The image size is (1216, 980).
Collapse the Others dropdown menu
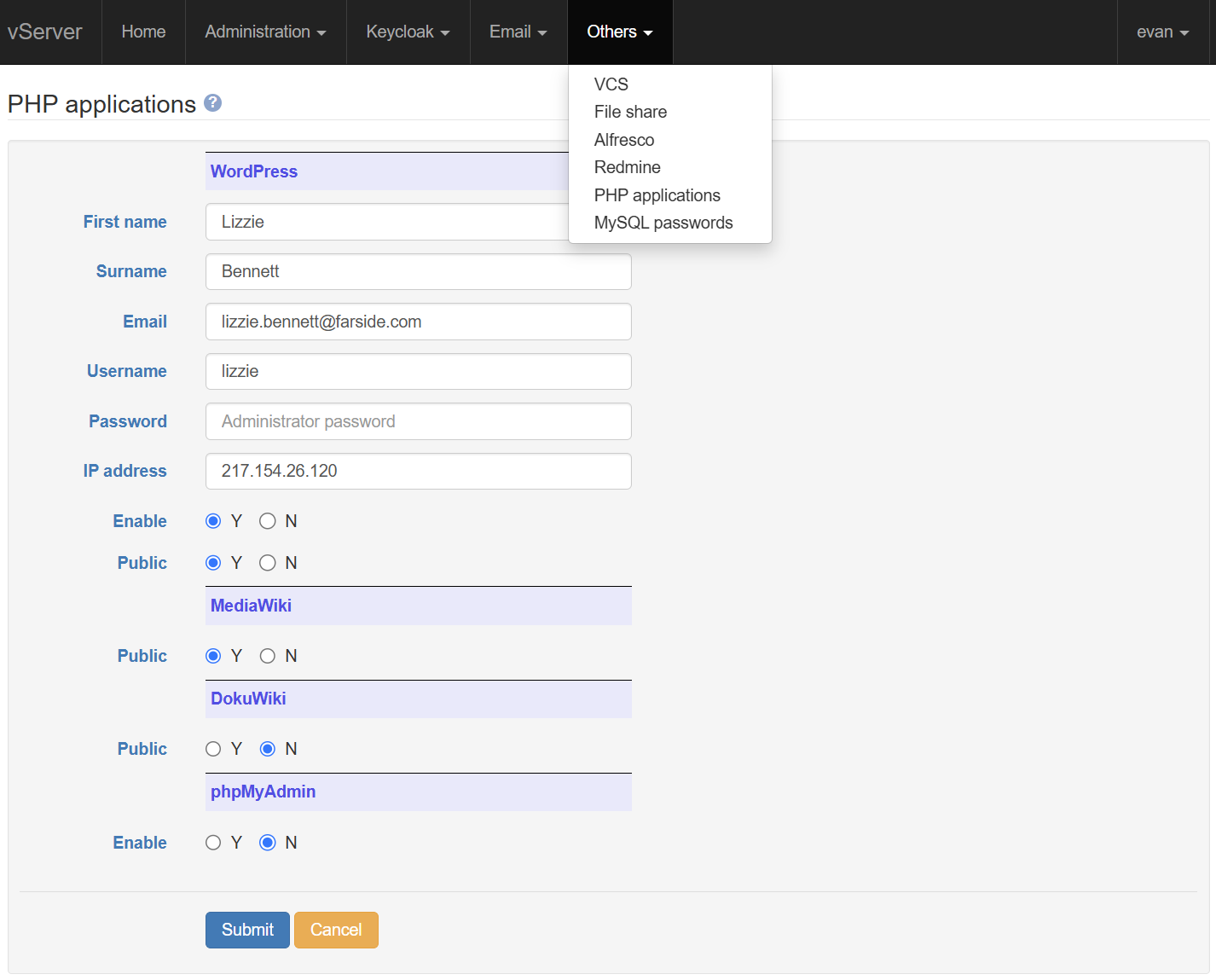[x=620, y=32]
